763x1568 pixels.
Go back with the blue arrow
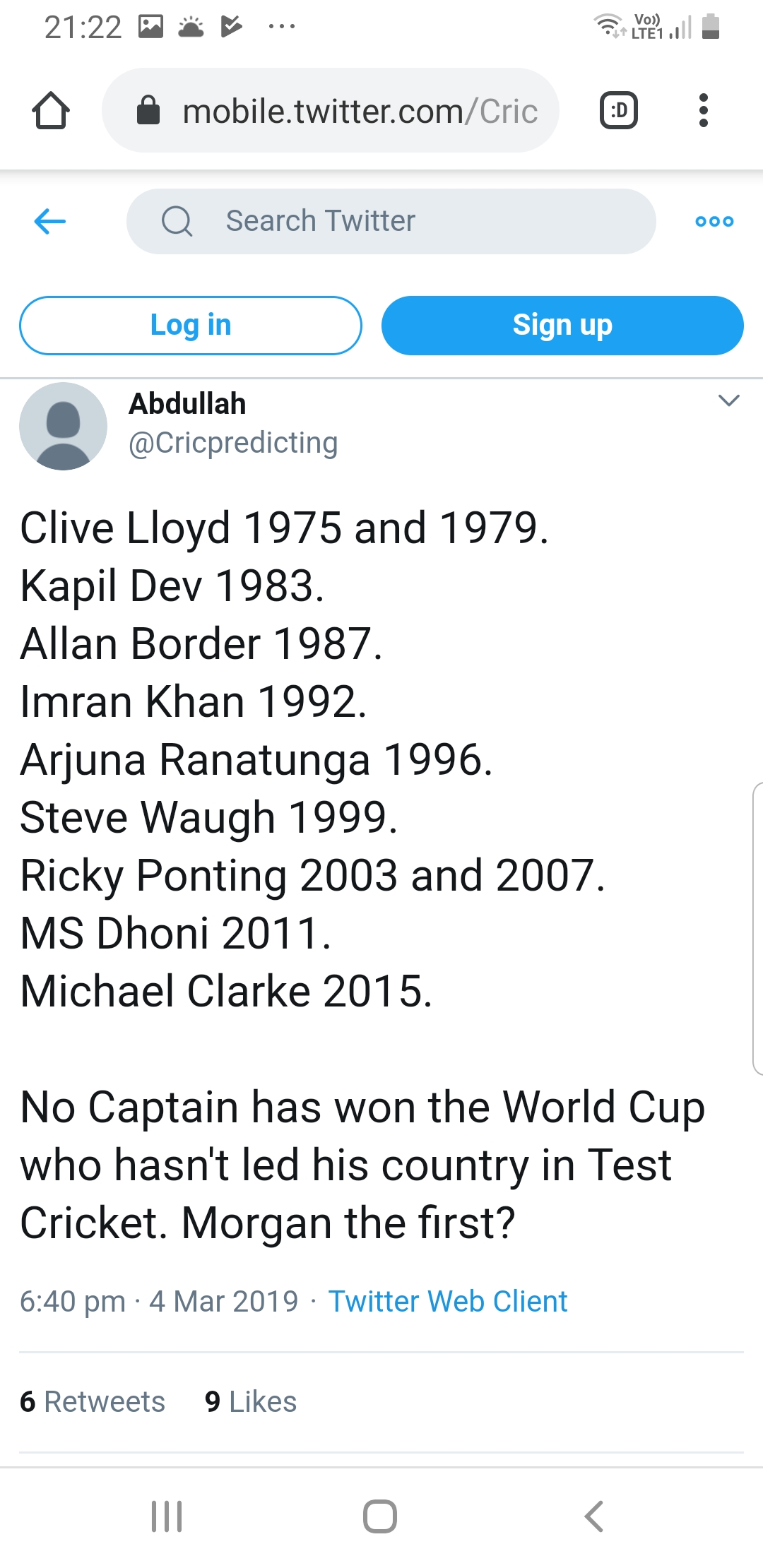pos(50,221)
